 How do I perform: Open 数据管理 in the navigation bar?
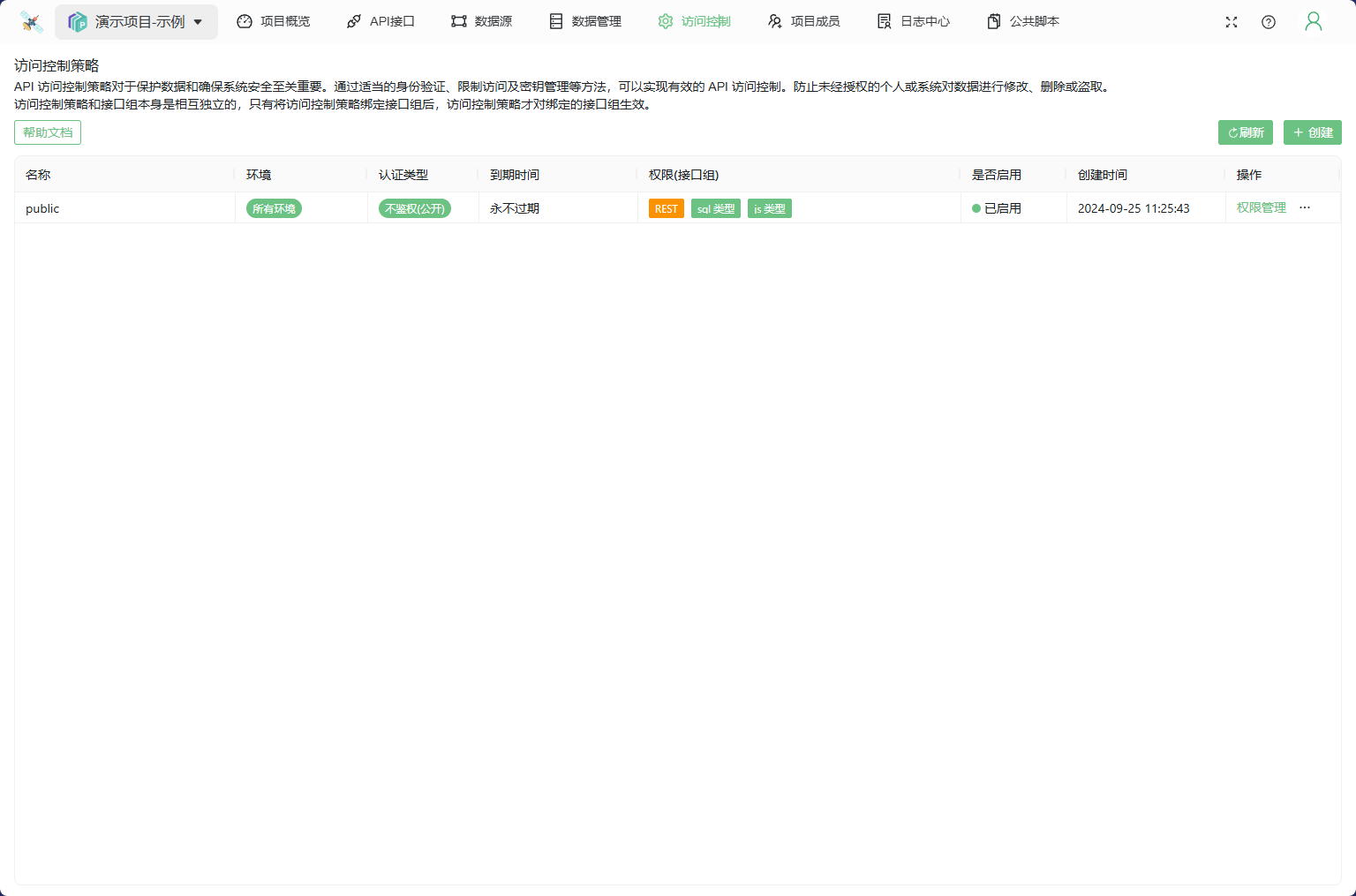pyautogui.click(x=585, y=21)
